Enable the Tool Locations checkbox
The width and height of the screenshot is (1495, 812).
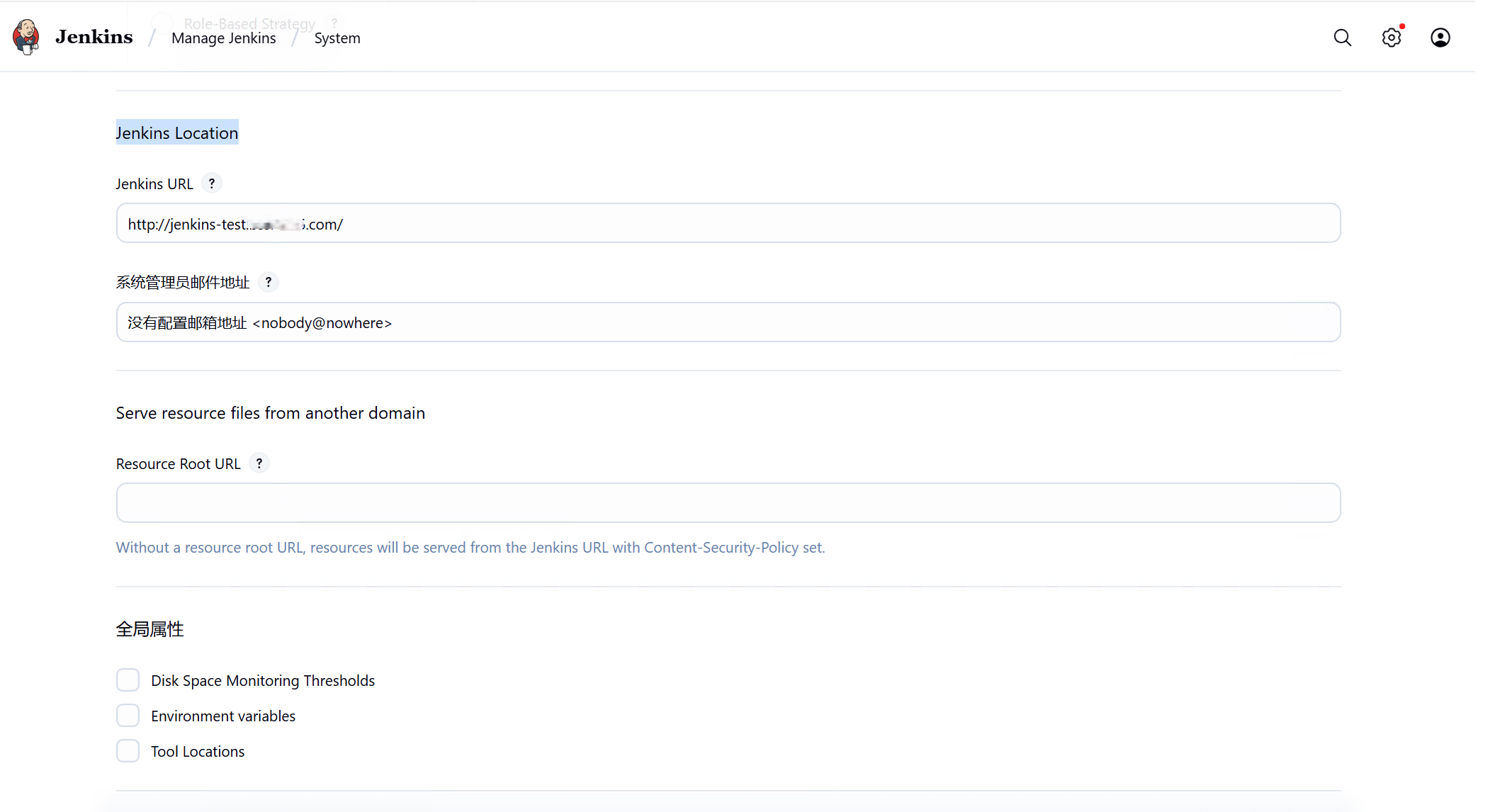tap(128, 751)
